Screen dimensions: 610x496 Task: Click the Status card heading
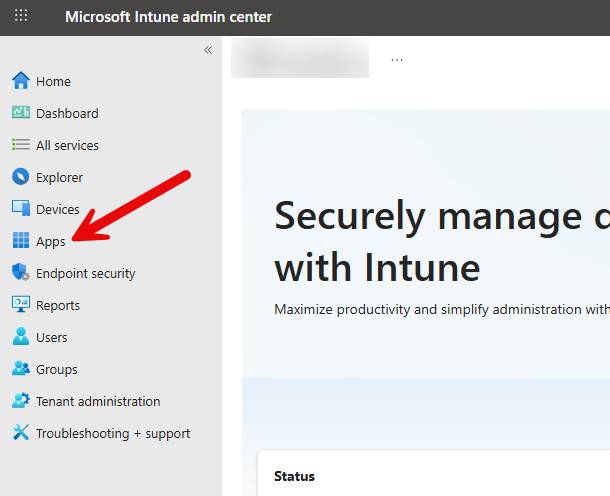pos(294,476)
